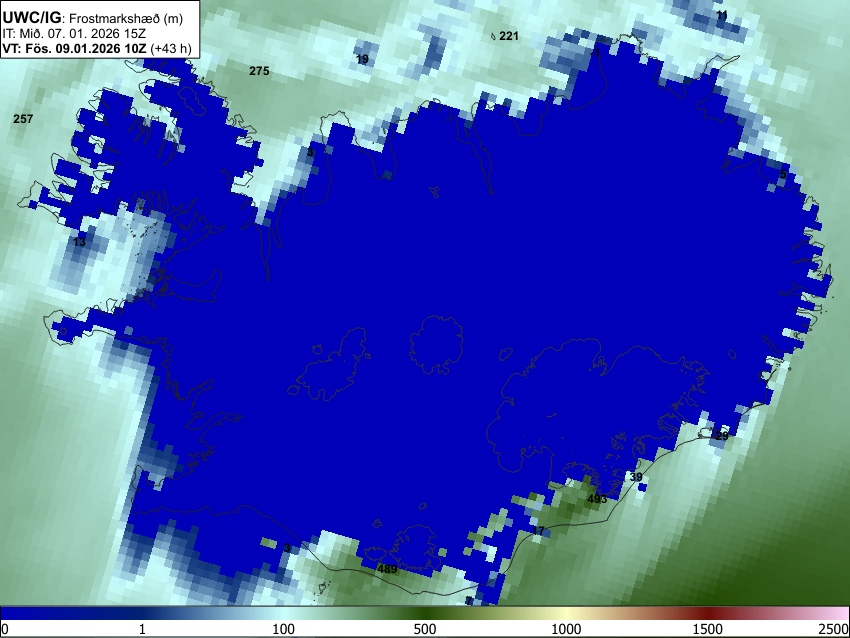
Task: Click the map value 13
Action: point(80,242)
